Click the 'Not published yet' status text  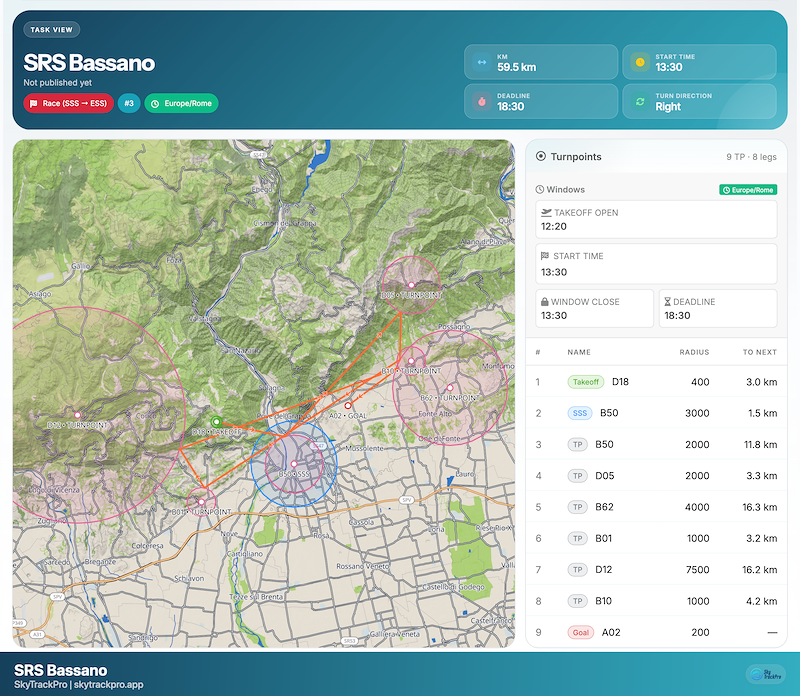tap(58, 83)
